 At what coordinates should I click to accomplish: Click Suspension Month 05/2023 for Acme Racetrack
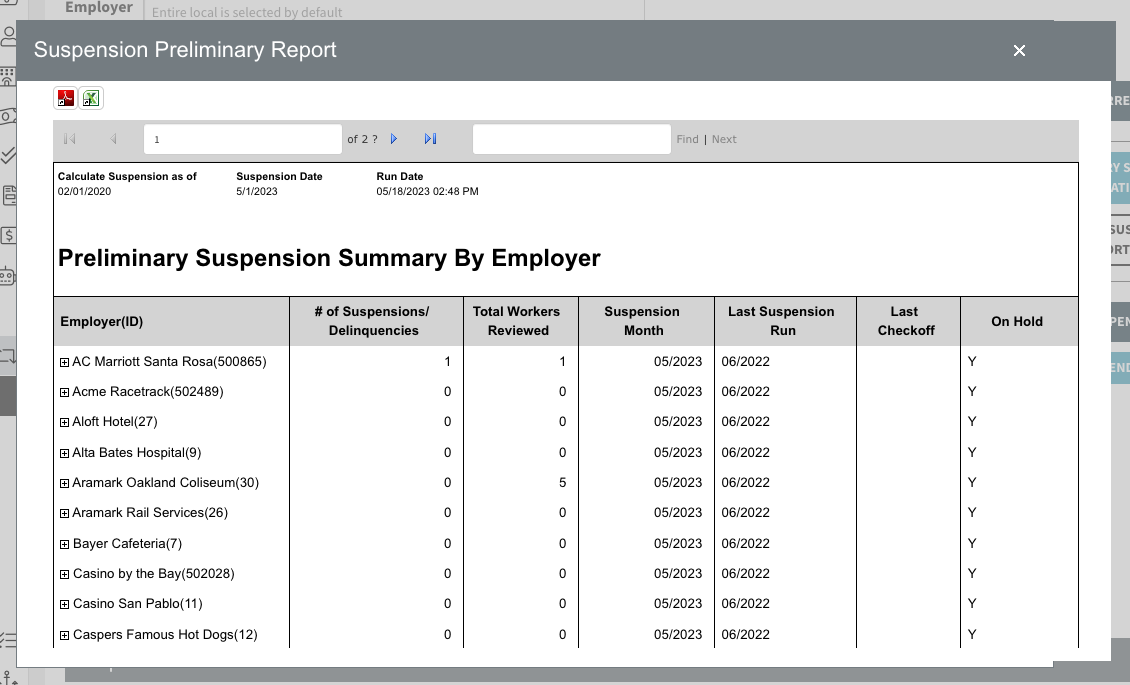[x=677, y=392]
